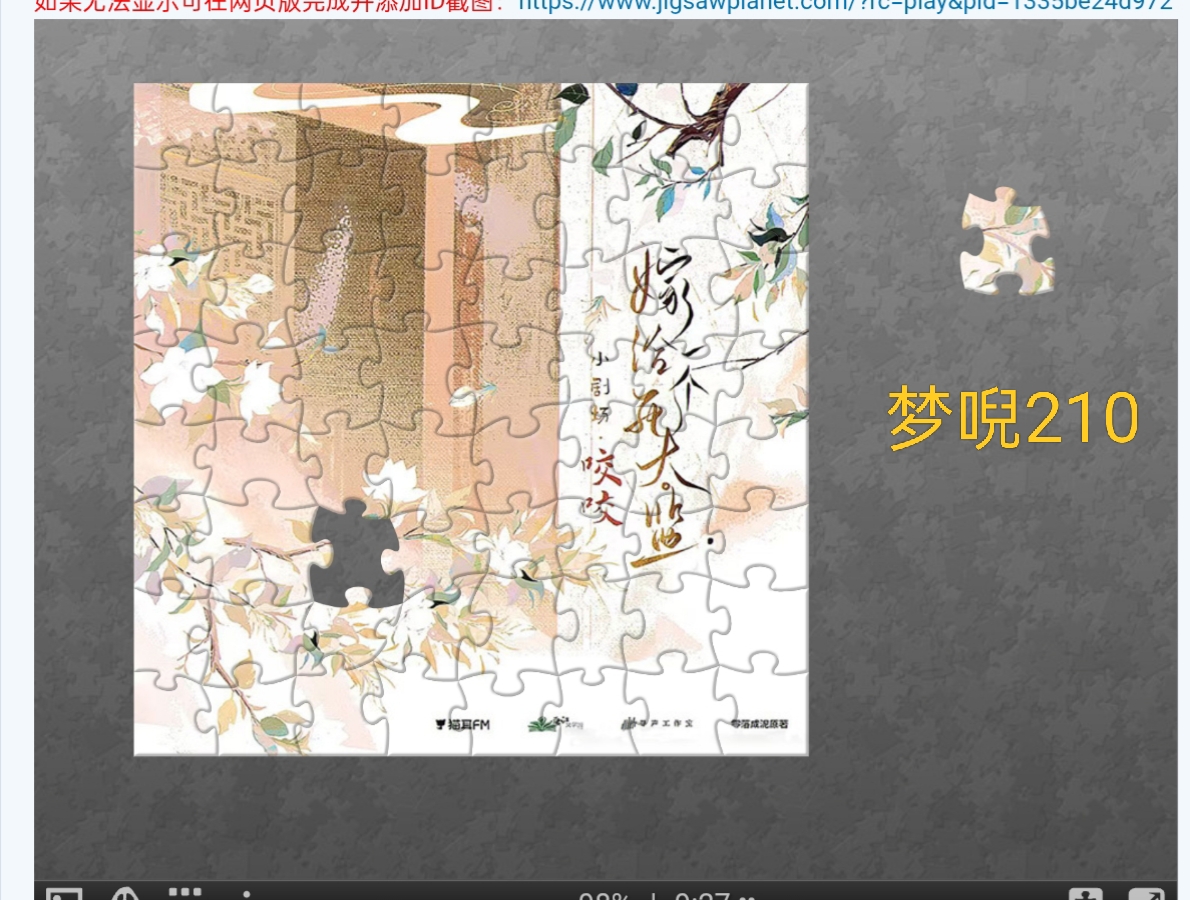Click the red Chinese instruction text at top
The width and height of the screenshot is (1190, 900).
click(270, 5)
